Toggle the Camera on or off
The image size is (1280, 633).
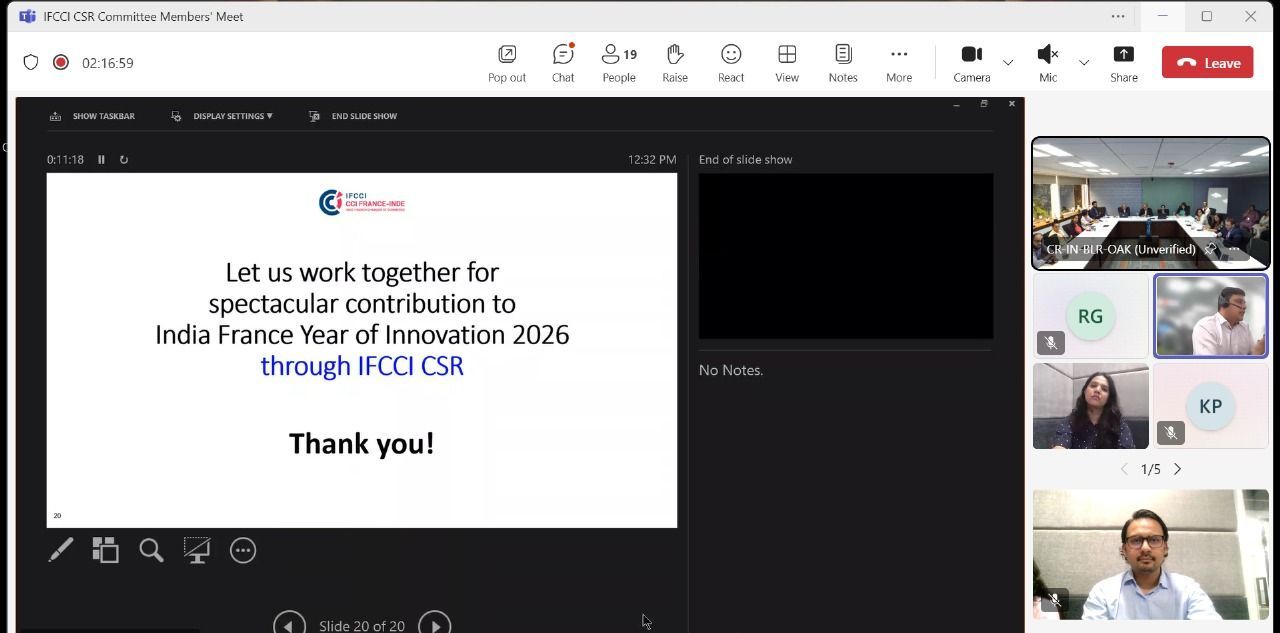point(971,62)
